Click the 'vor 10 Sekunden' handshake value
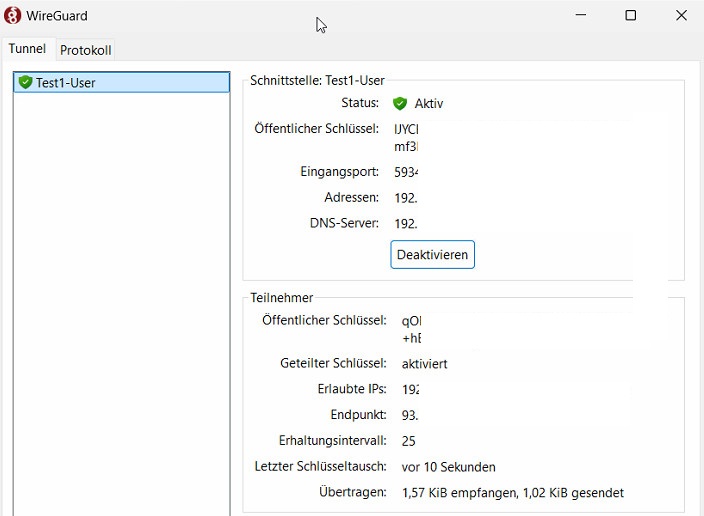This screenshot has width=704, height=516. click(448, 467)
